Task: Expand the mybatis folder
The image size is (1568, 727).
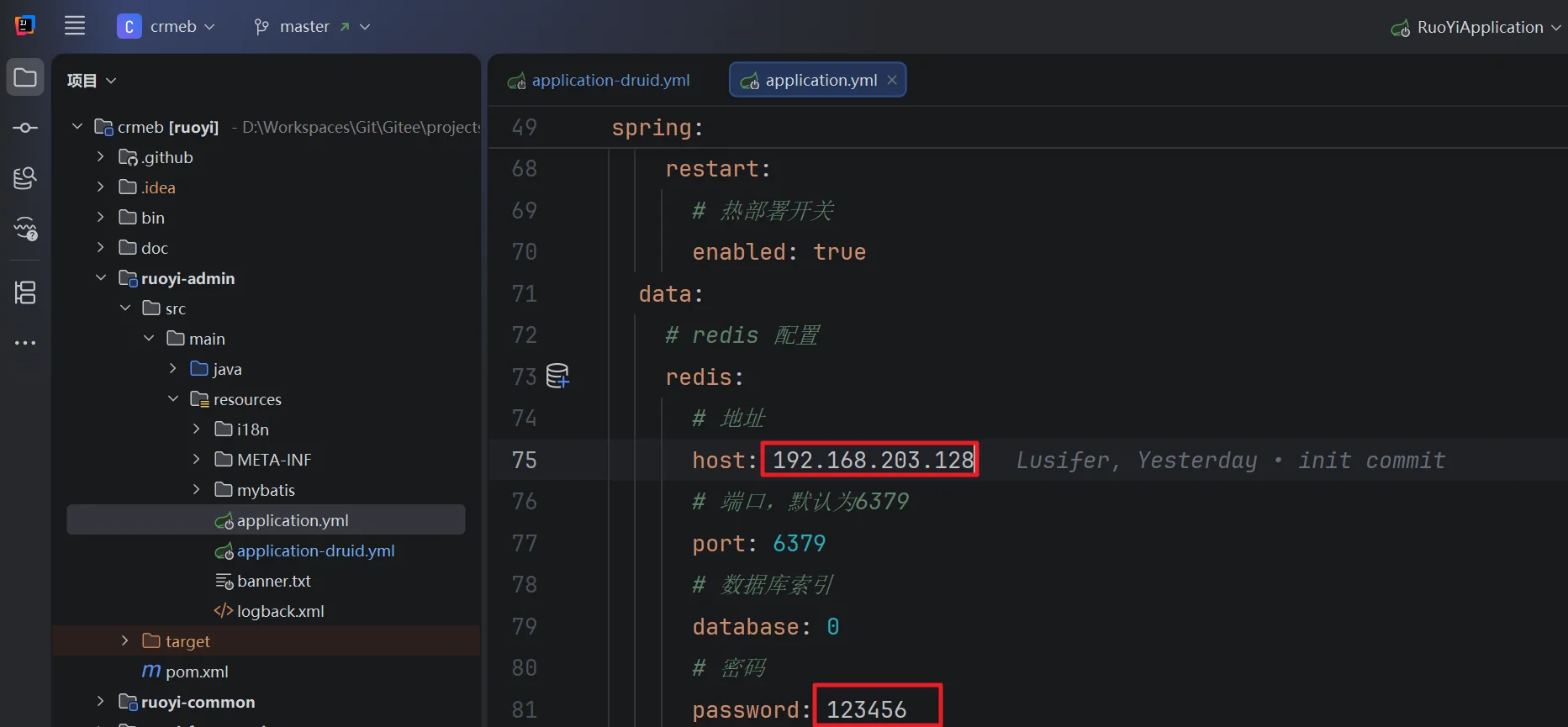Action: [197, 490]
